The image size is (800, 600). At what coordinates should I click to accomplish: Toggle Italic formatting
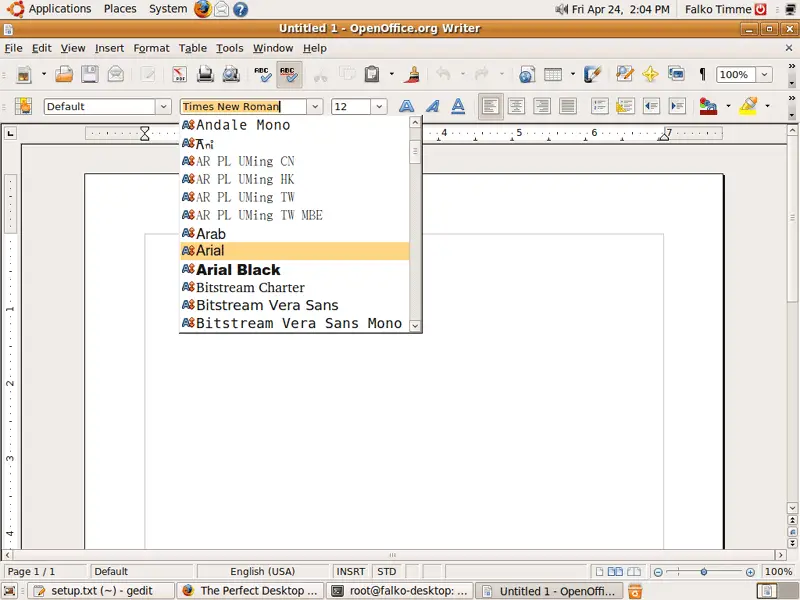[x=433, y=106]
